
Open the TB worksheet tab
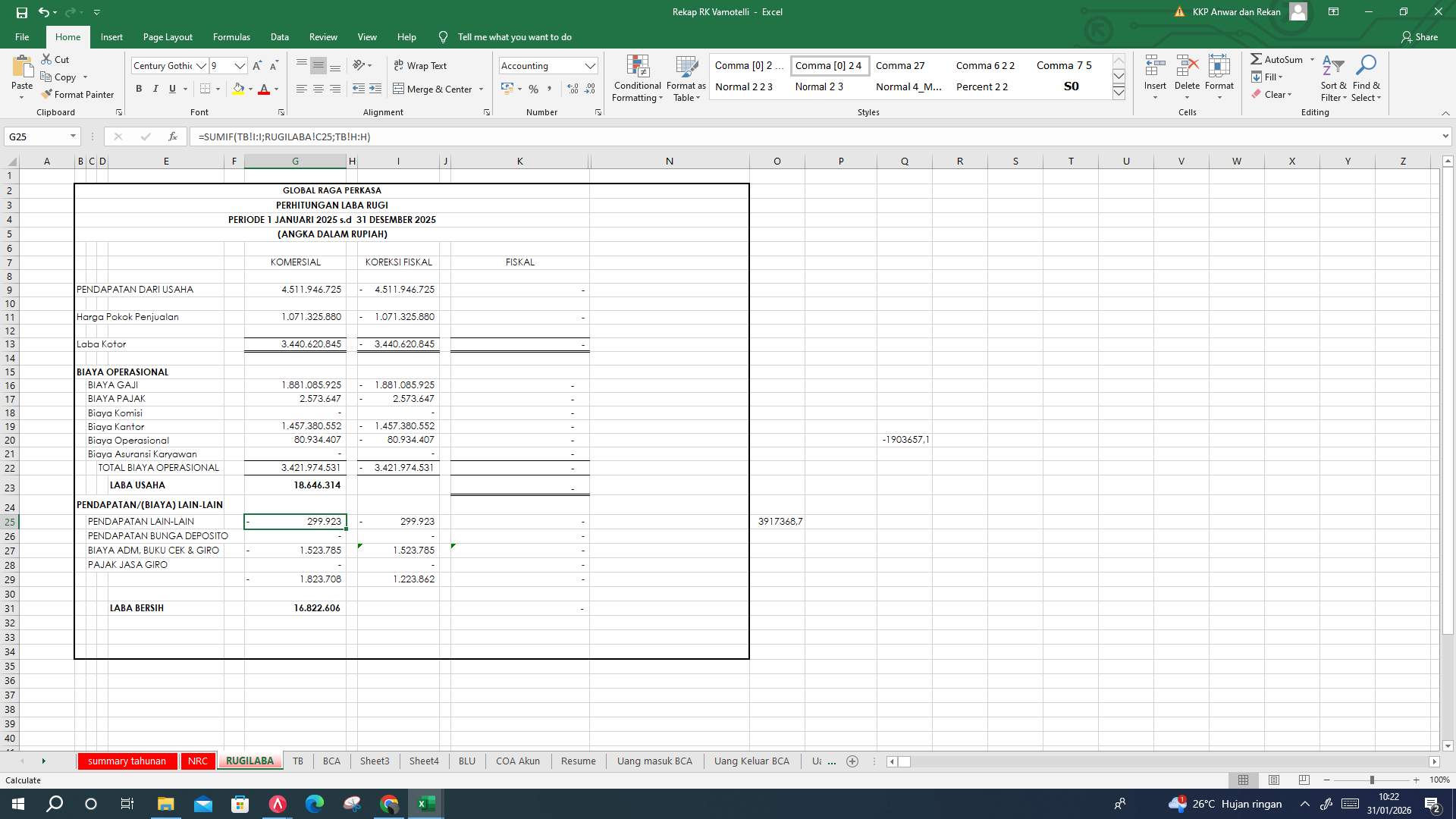coord(298,761)
